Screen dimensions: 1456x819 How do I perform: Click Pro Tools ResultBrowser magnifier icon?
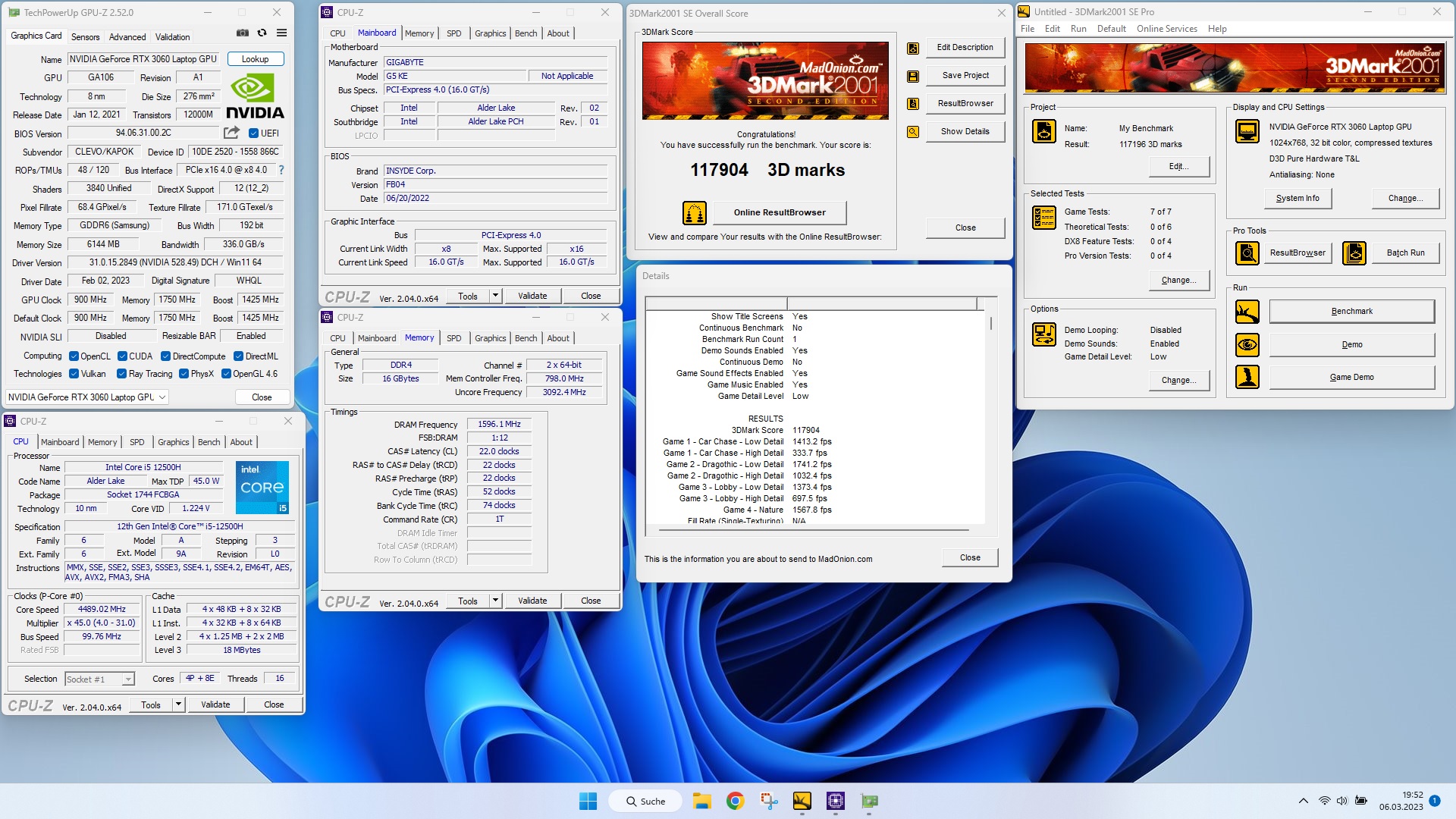(x=1247, y=253)
